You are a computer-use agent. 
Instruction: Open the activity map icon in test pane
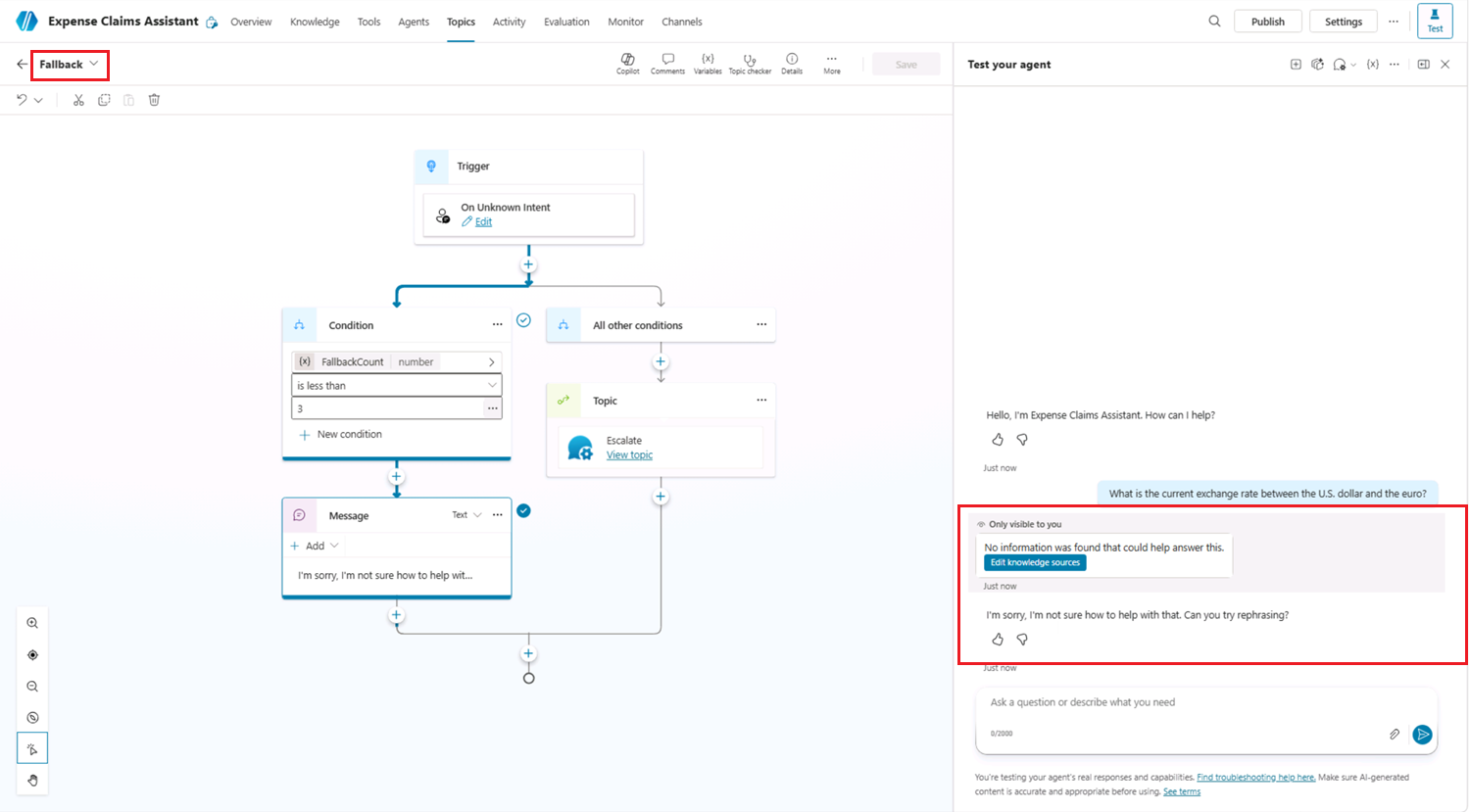click(x=1318, y=65)
